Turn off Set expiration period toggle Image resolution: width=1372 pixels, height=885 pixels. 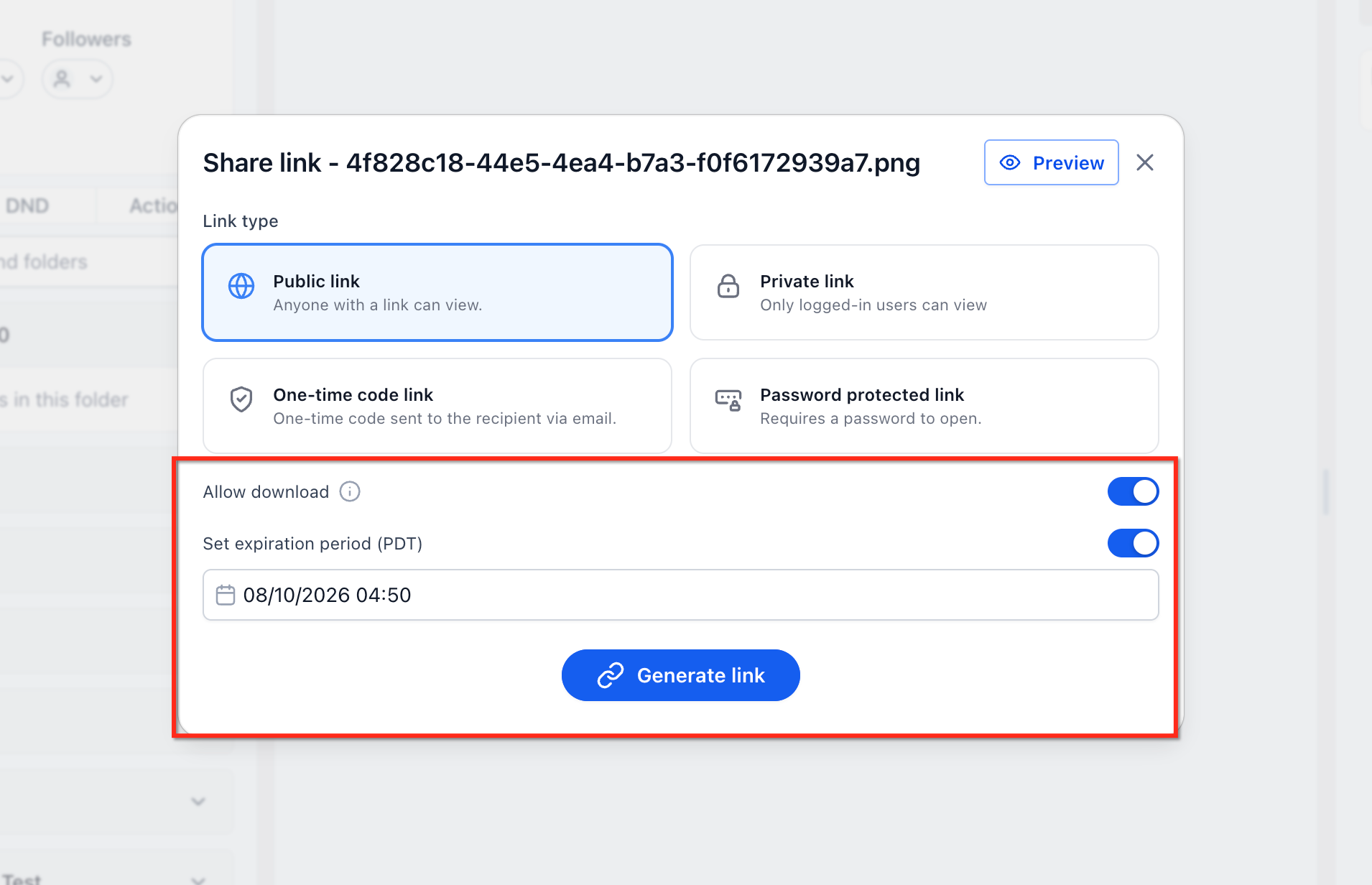[1133, 544]
